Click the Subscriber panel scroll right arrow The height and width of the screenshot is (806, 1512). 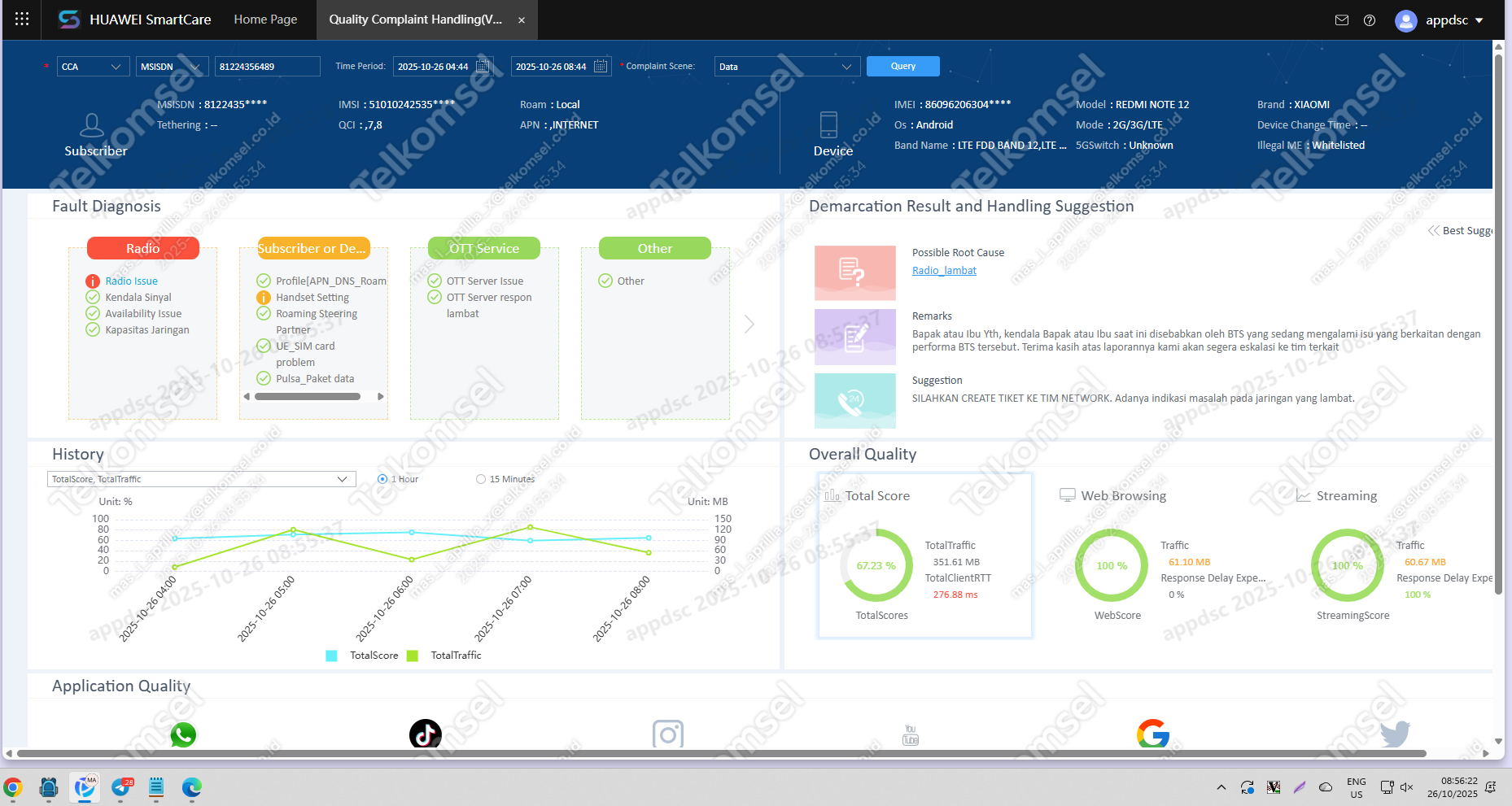pos(380,397)
